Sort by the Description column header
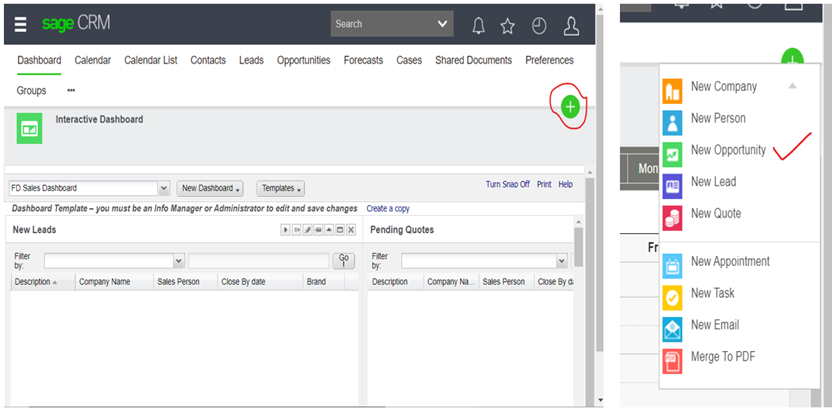This screenshot has width=832, height=417. [33, 282]
